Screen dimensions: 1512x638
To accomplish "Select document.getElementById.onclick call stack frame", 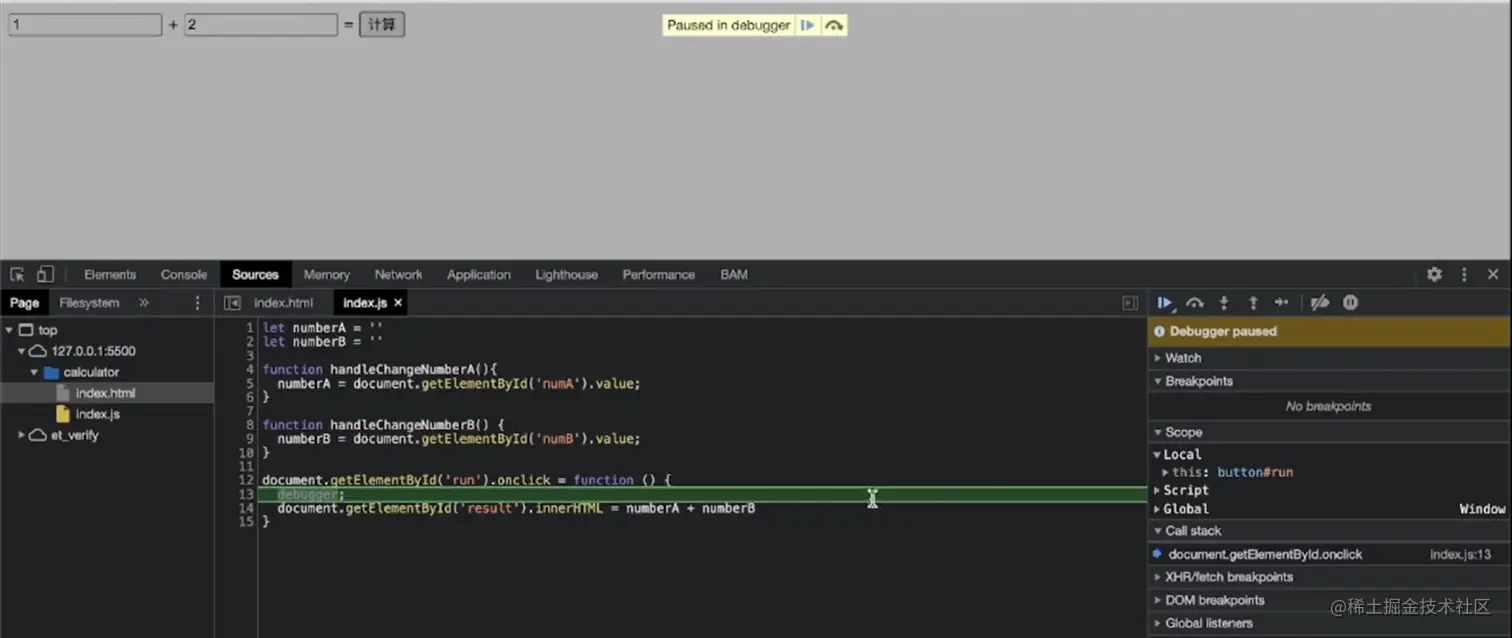I will tap(1265, 554).
